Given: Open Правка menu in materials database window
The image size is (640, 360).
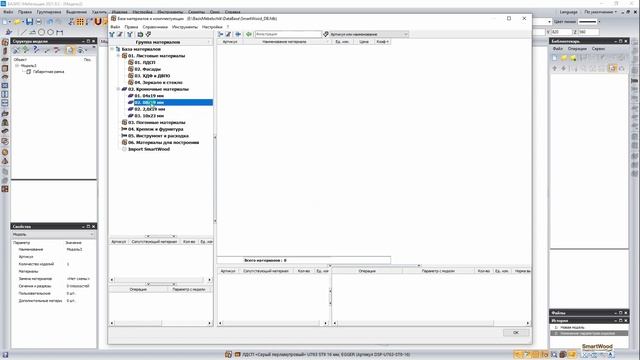Looking at the screenshot, I should [131, 27].
